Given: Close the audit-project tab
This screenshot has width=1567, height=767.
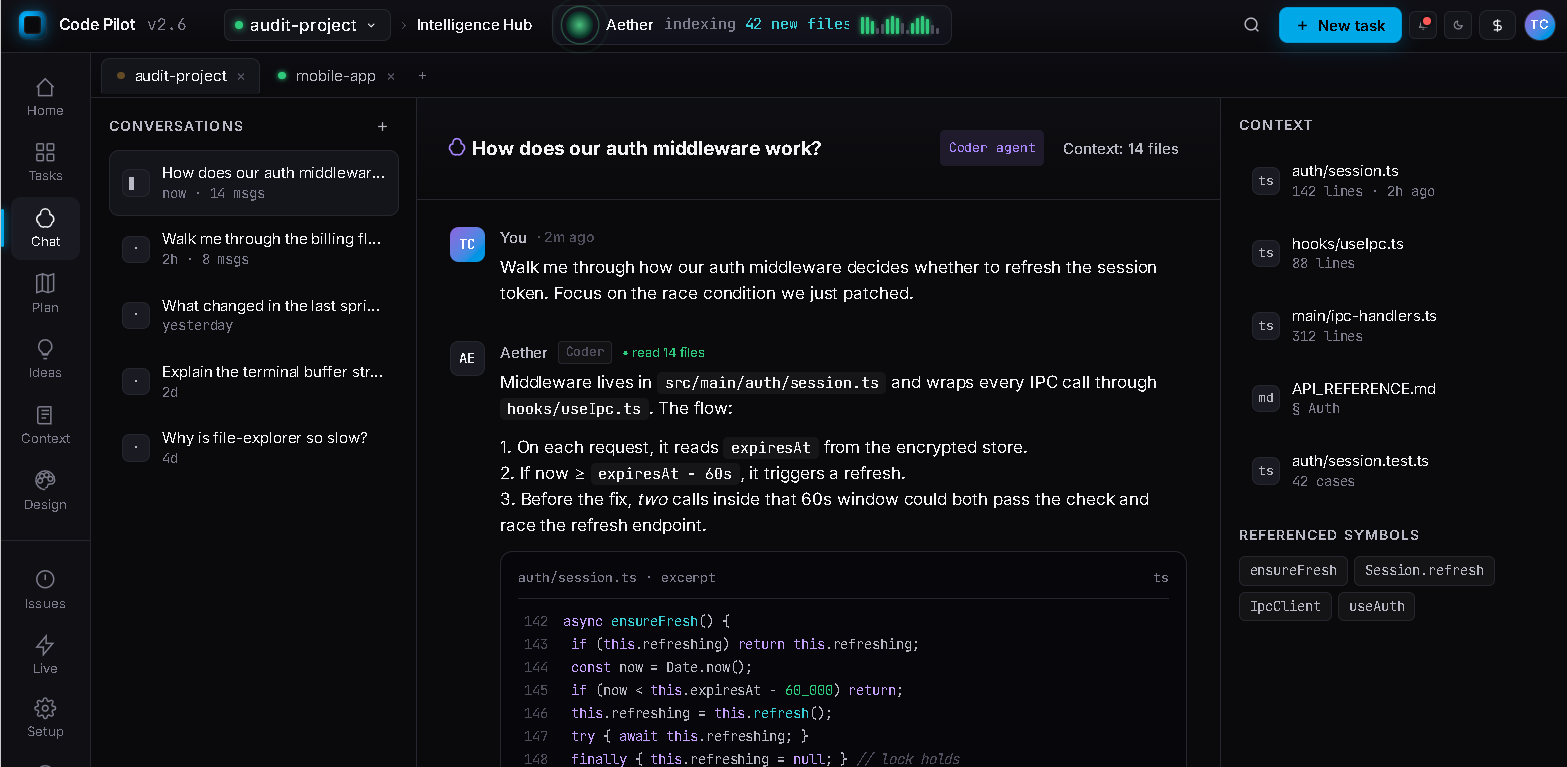Looking at the screenshot, I should (x=241, y=77).
